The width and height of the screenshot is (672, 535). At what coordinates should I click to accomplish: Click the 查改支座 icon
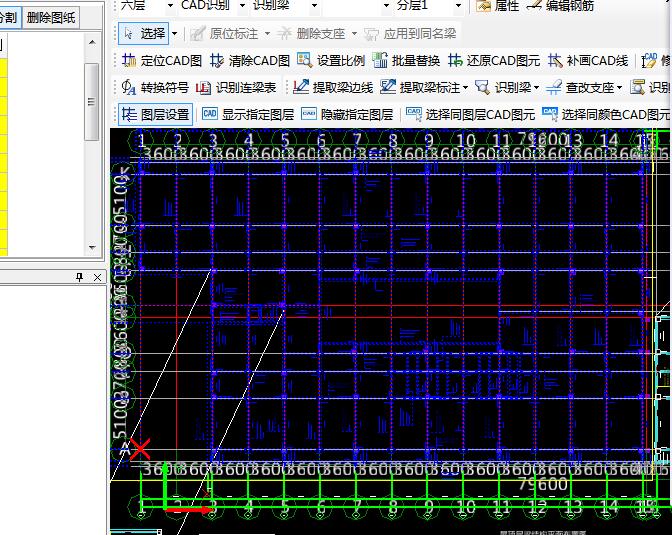coord(554,87)
